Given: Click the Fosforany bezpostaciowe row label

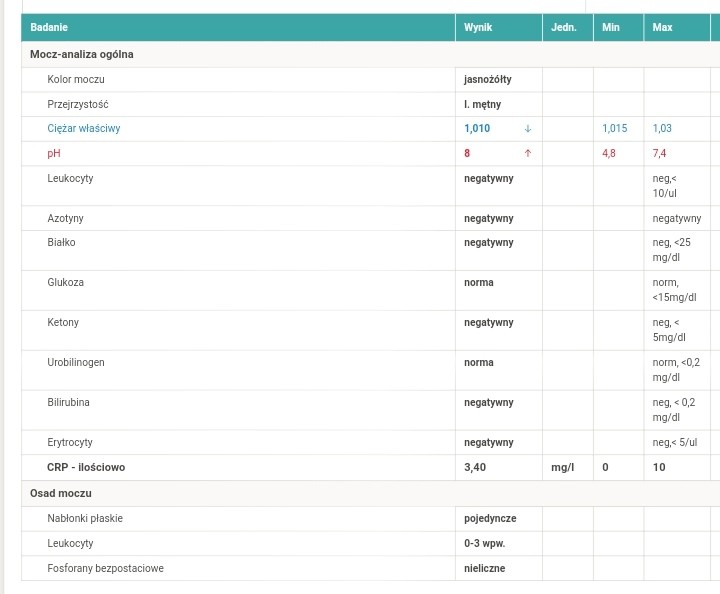Looking at the screenshot, I should pyautogui.click(x=105, y=569).
